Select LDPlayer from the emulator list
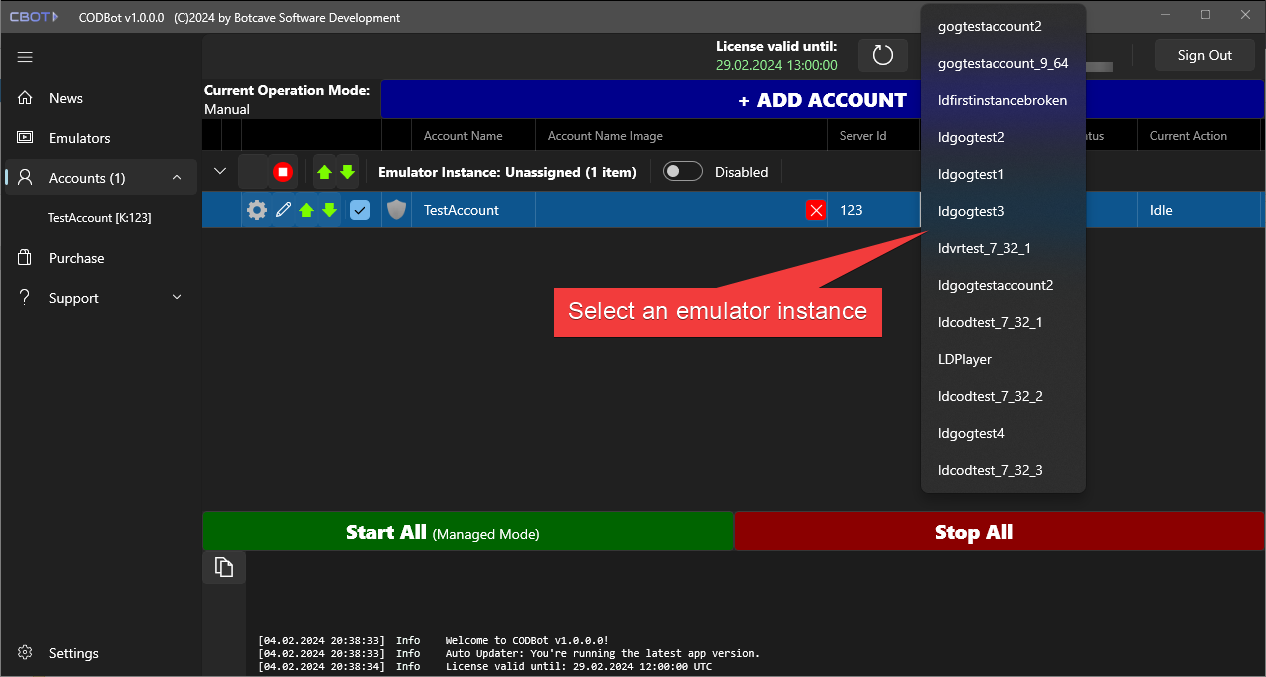Screen dimensions: 1266x677 [x=965, y=359]
